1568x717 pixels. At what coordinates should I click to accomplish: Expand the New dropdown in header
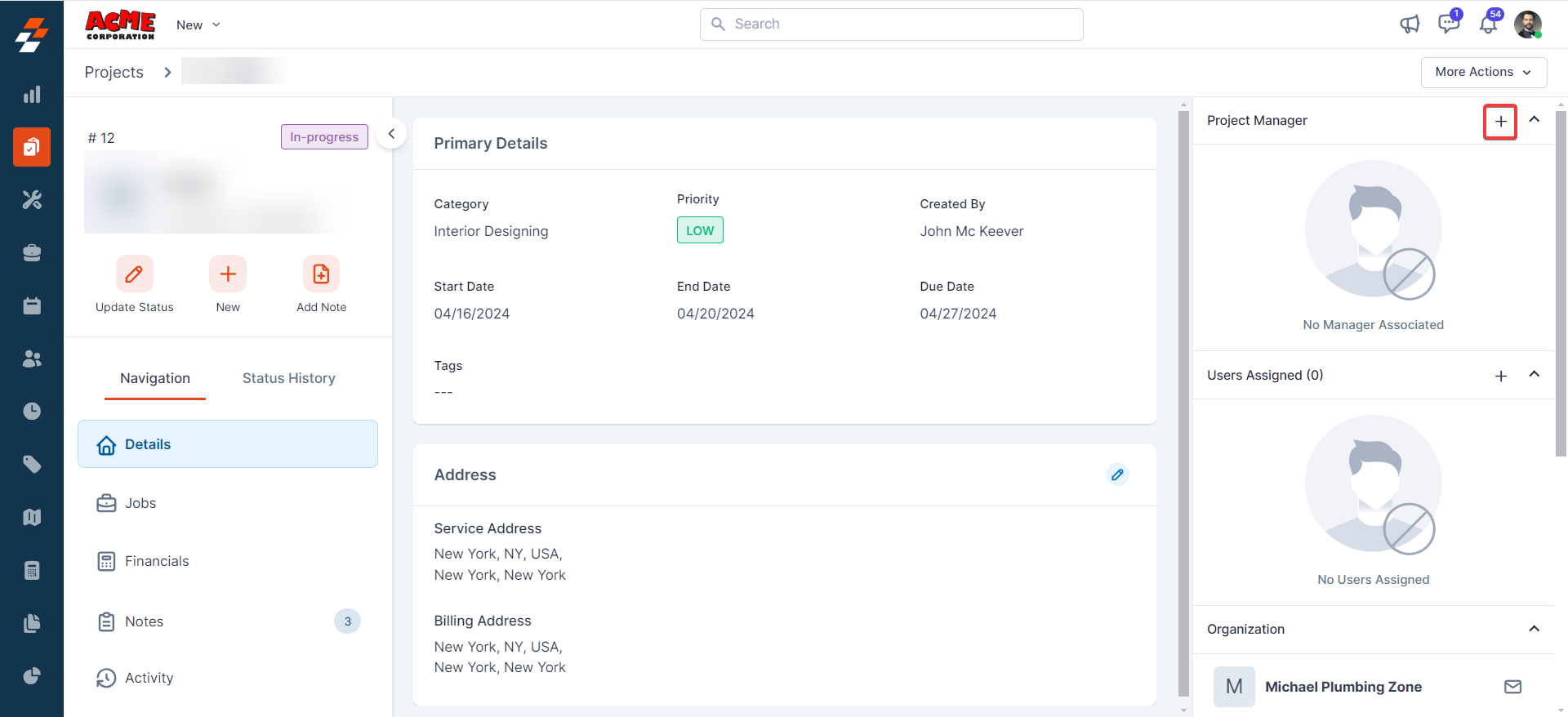click(198, 25)
